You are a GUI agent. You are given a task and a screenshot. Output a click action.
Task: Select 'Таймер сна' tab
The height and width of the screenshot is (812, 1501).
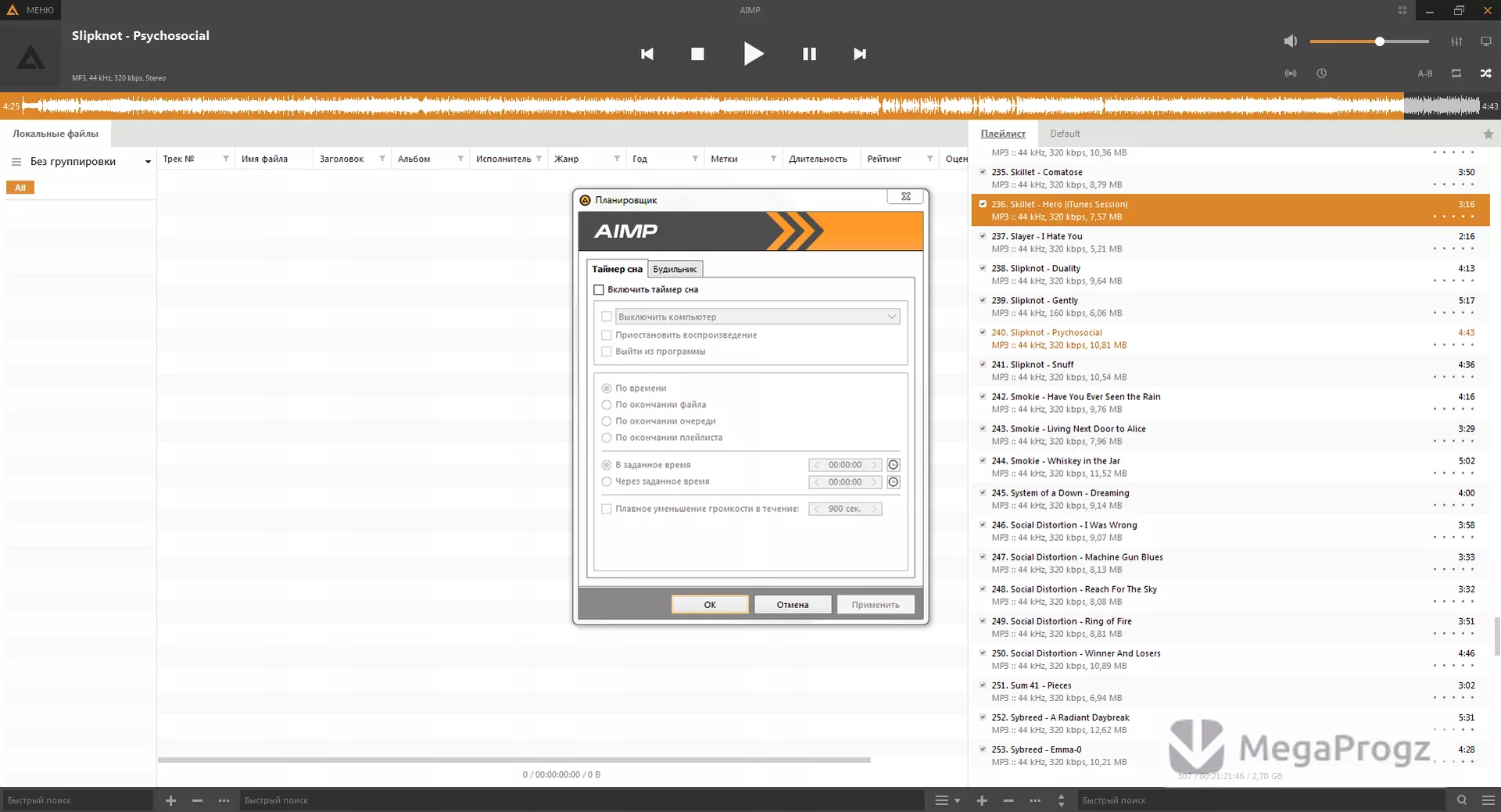[x=617, y=269]
